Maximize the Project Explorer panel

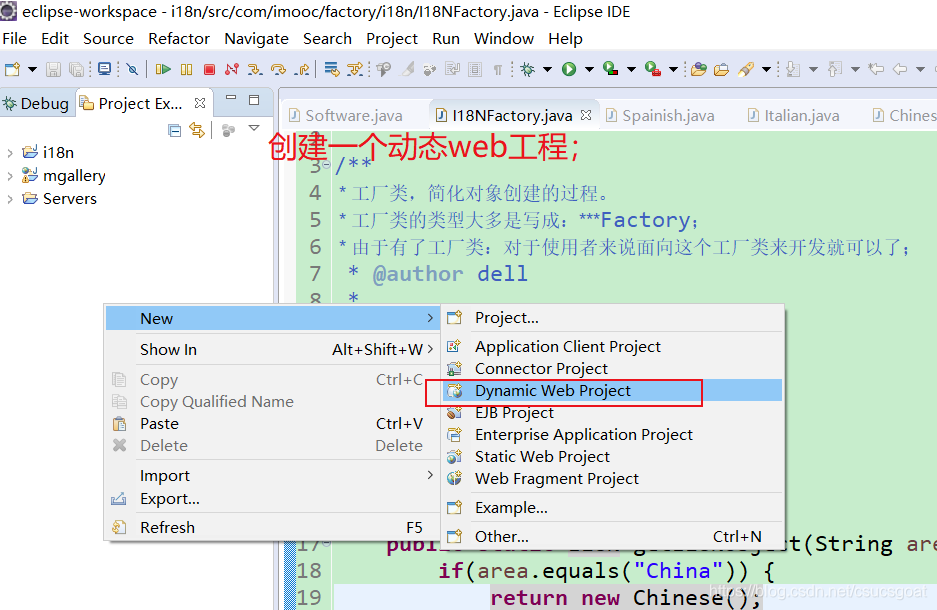click(x=254, y=100)
